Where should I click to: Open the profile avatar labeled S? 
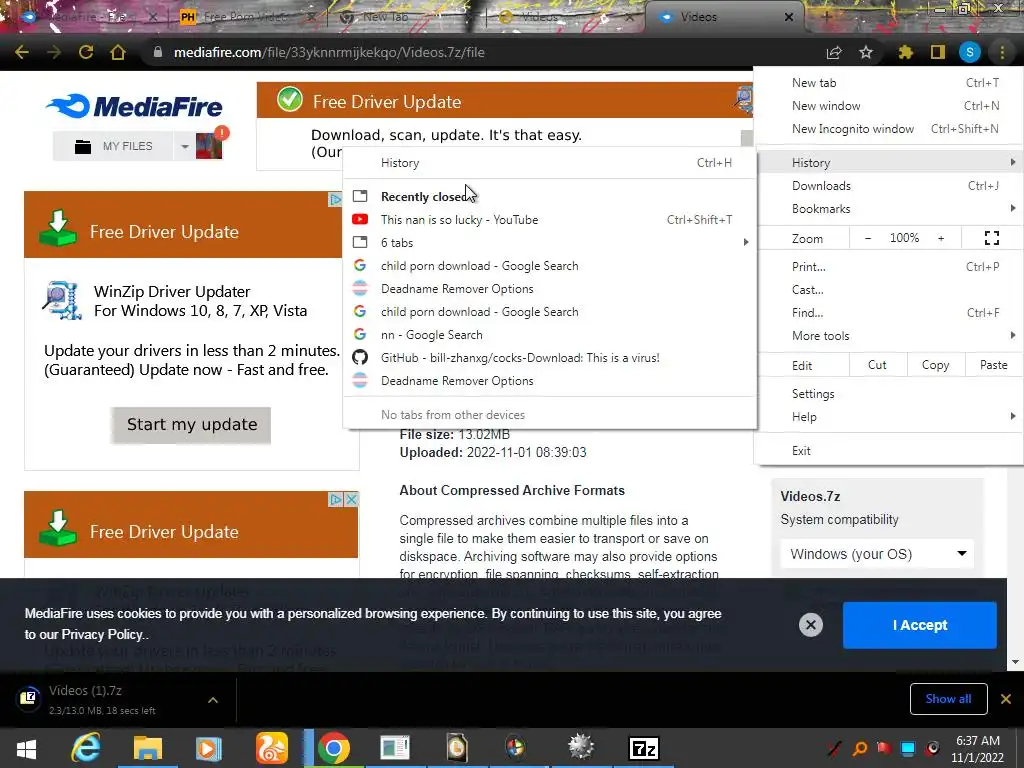click(970, 52)
